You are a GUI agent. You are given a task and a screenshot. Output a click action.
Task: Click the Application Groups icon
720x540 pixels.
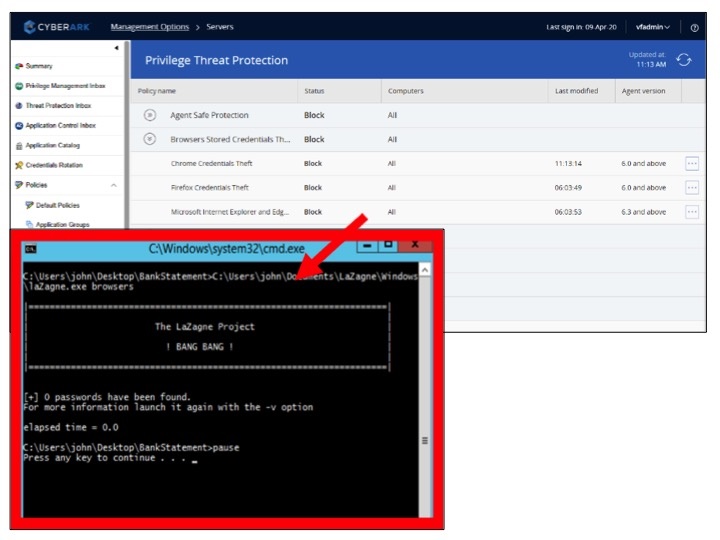29,224
